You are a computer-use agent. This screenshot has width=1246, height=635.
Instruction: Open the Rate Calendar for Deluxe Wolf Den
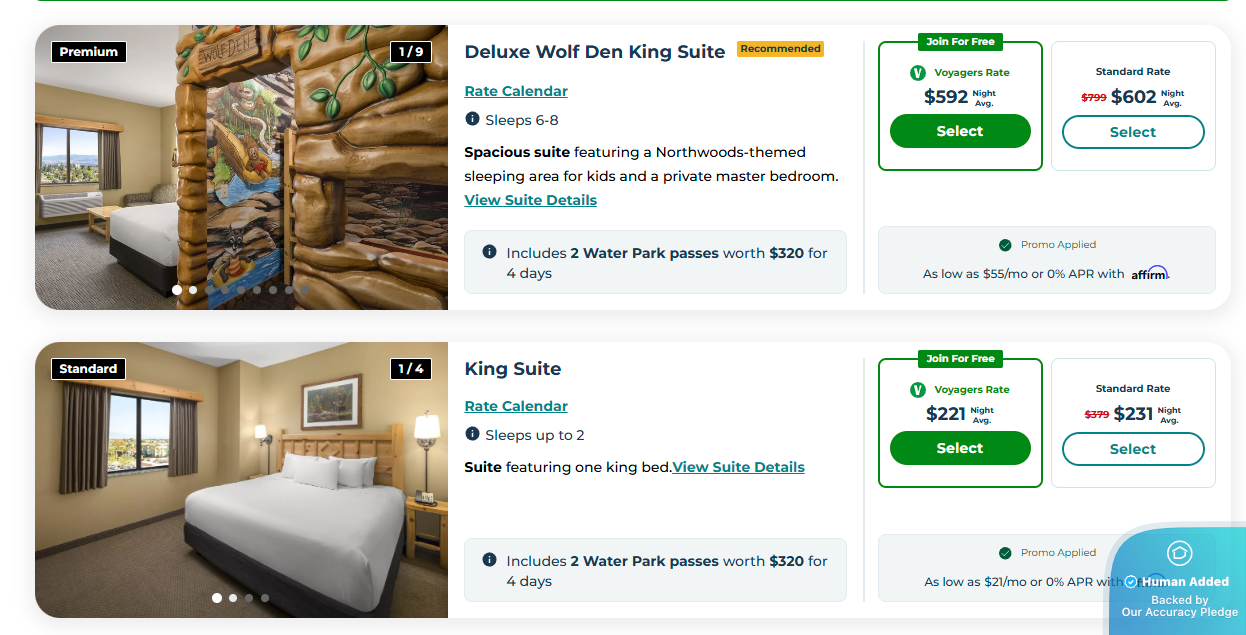(x=516, y=91)
